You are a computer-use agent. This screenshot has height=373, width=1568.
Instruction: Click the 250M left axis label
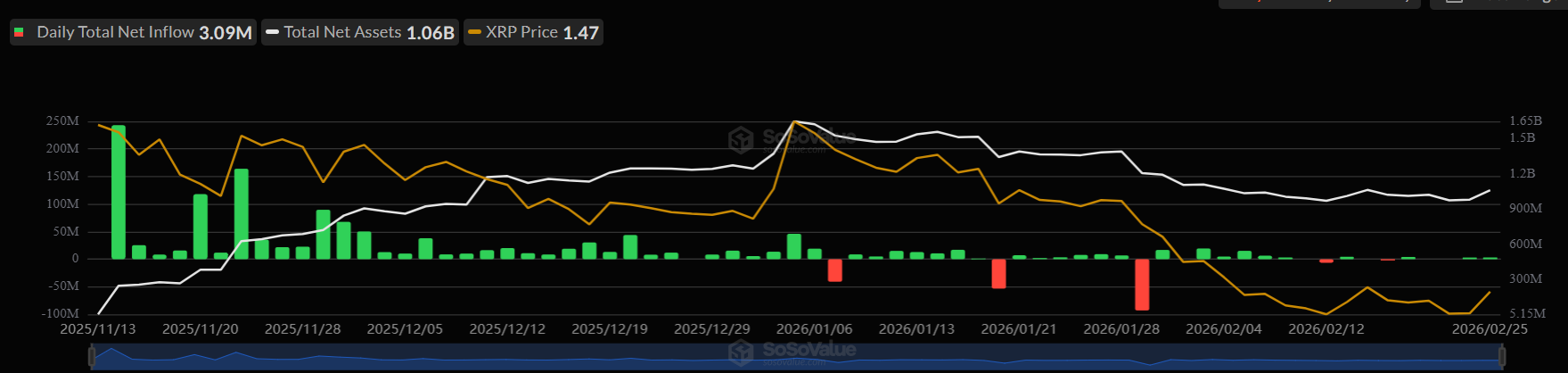click(x=62, y=121)
